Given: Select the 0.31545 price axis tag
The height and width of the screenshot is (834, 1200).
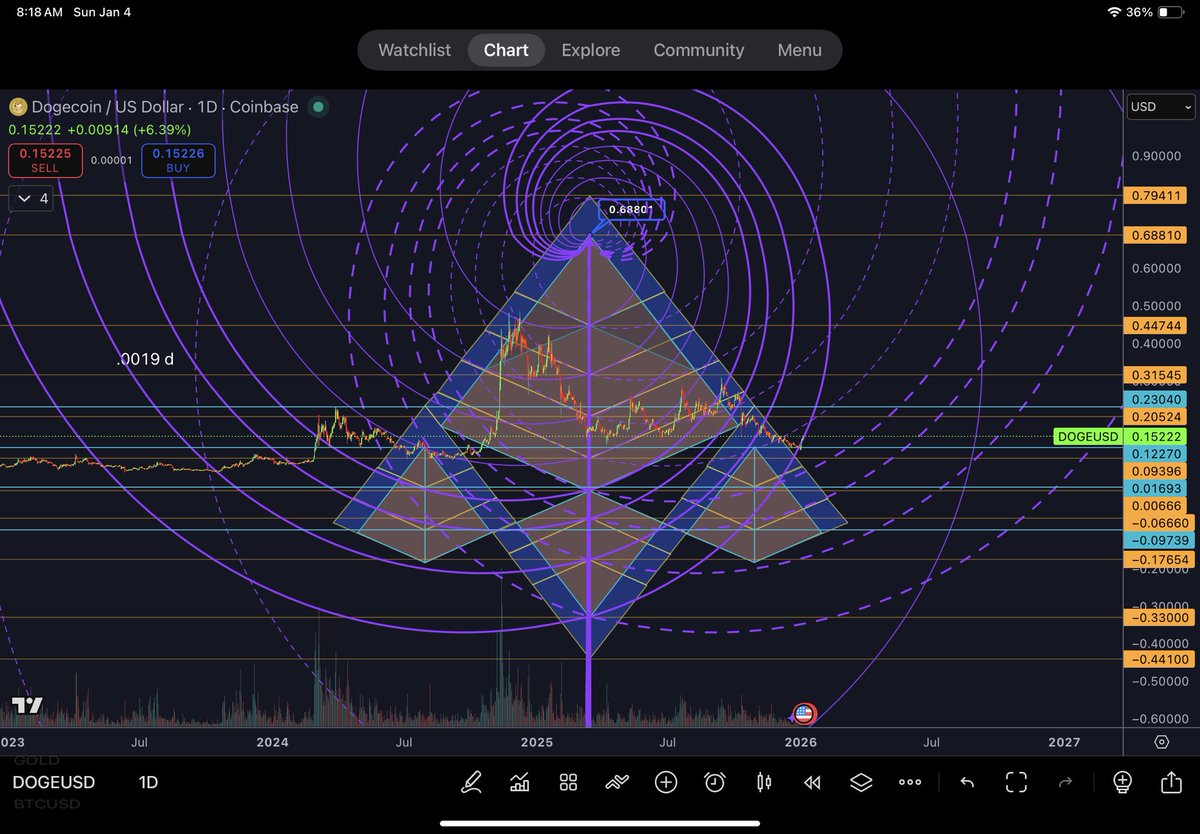Looking at the screenshot, I should pyautogui.click(x=1155, y=375).
